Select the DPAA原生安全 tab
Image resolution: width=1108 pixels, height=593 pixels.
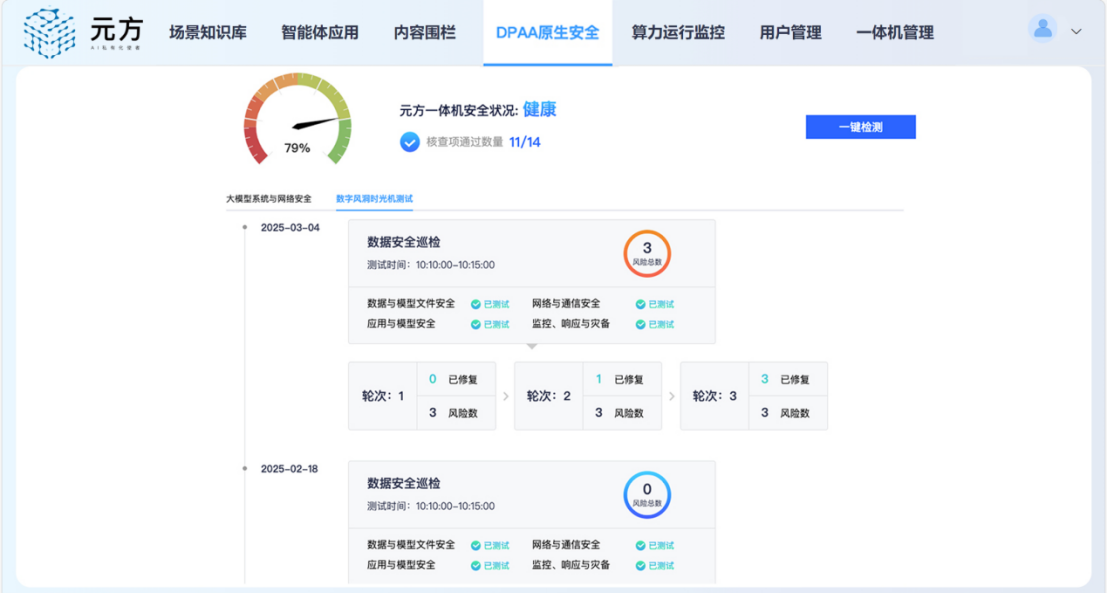click(x=548, y=33)
